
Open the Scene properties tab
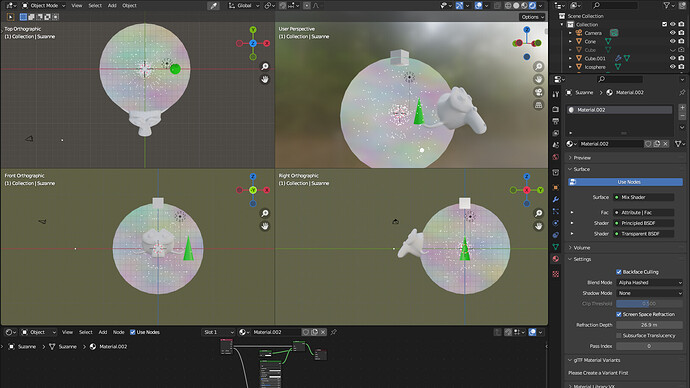[x=556, y=145]
